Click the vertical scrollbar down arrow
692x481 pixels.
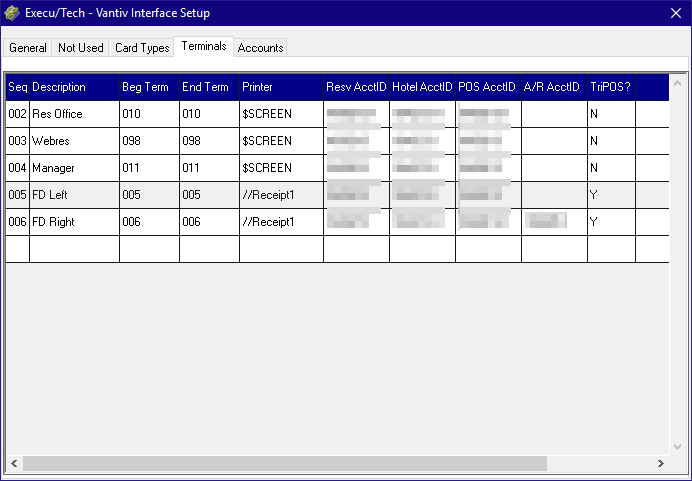pyautogui.click(x=677, y=447)
